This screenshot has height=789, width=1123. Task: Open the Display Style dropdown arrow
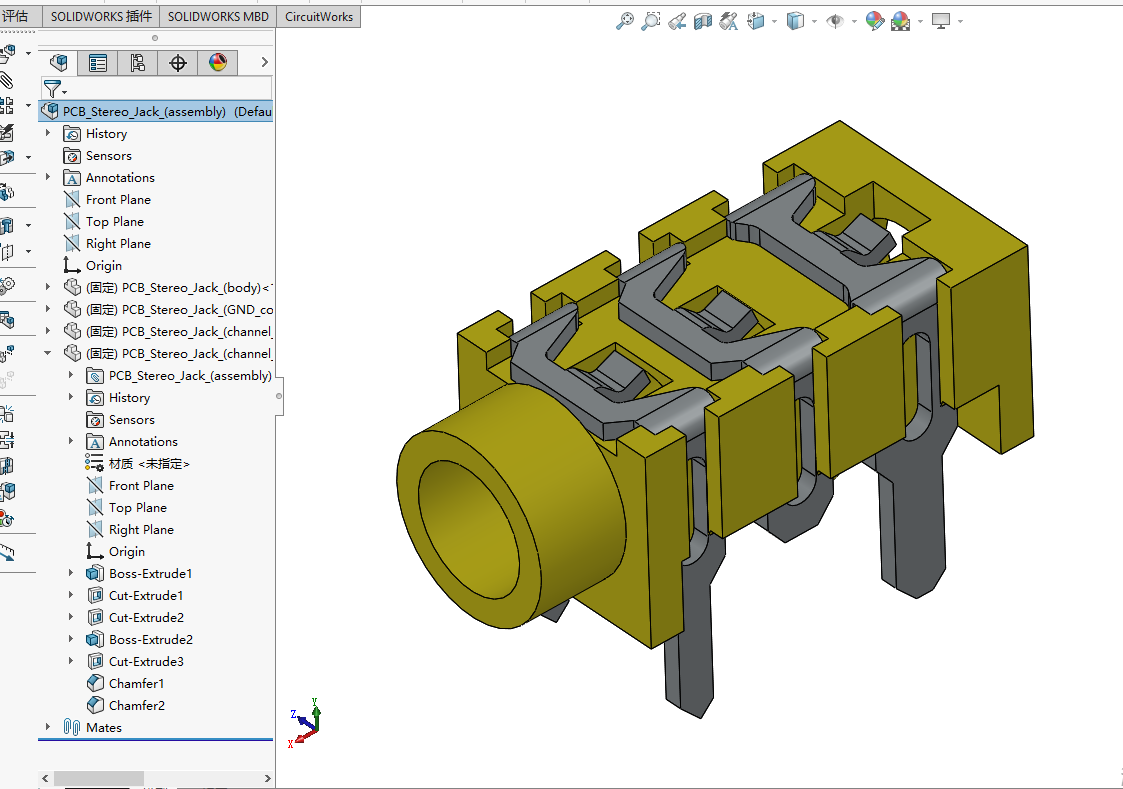[x=814, y=21]
